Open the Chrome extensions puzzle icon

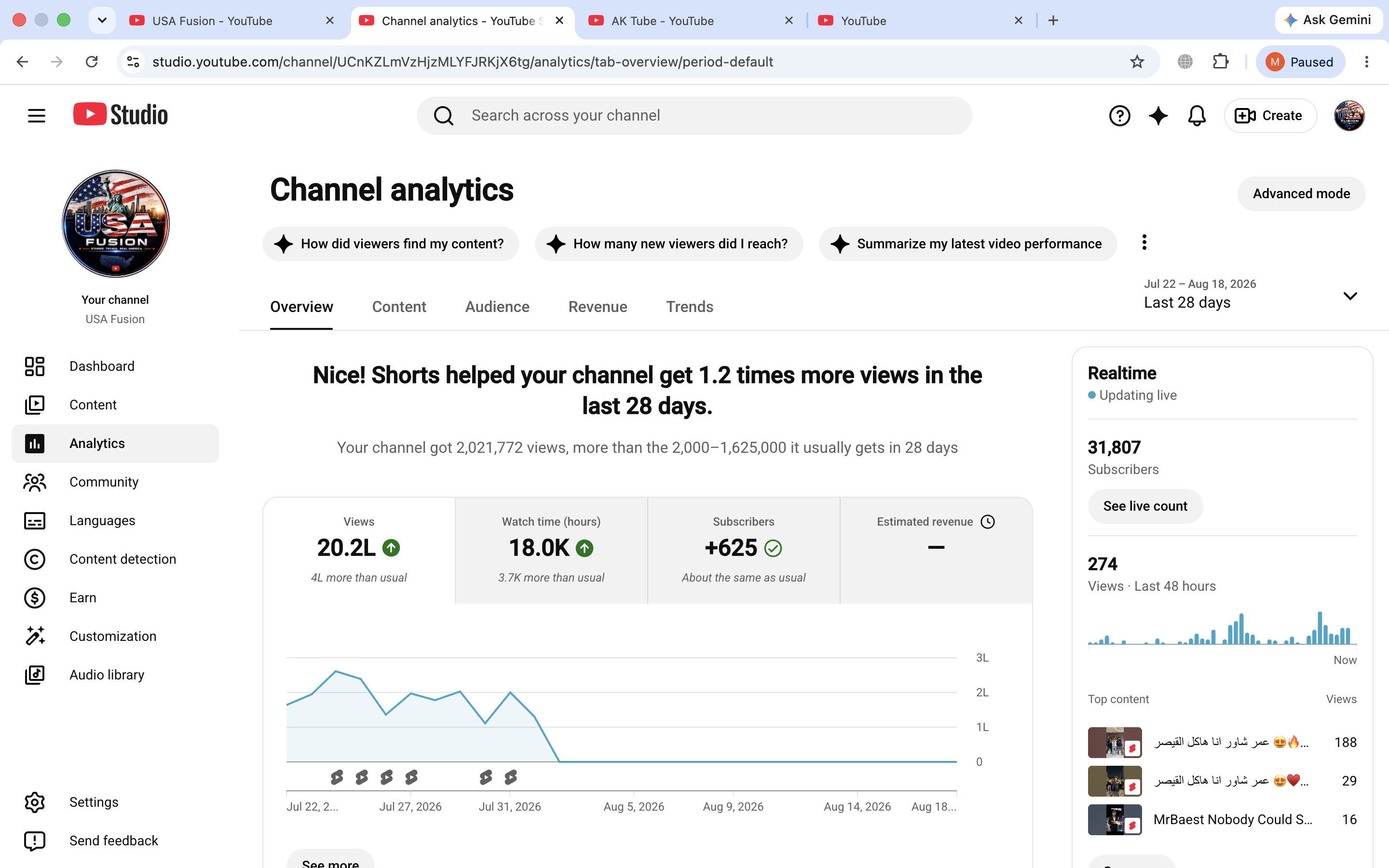click(1220, 61)
